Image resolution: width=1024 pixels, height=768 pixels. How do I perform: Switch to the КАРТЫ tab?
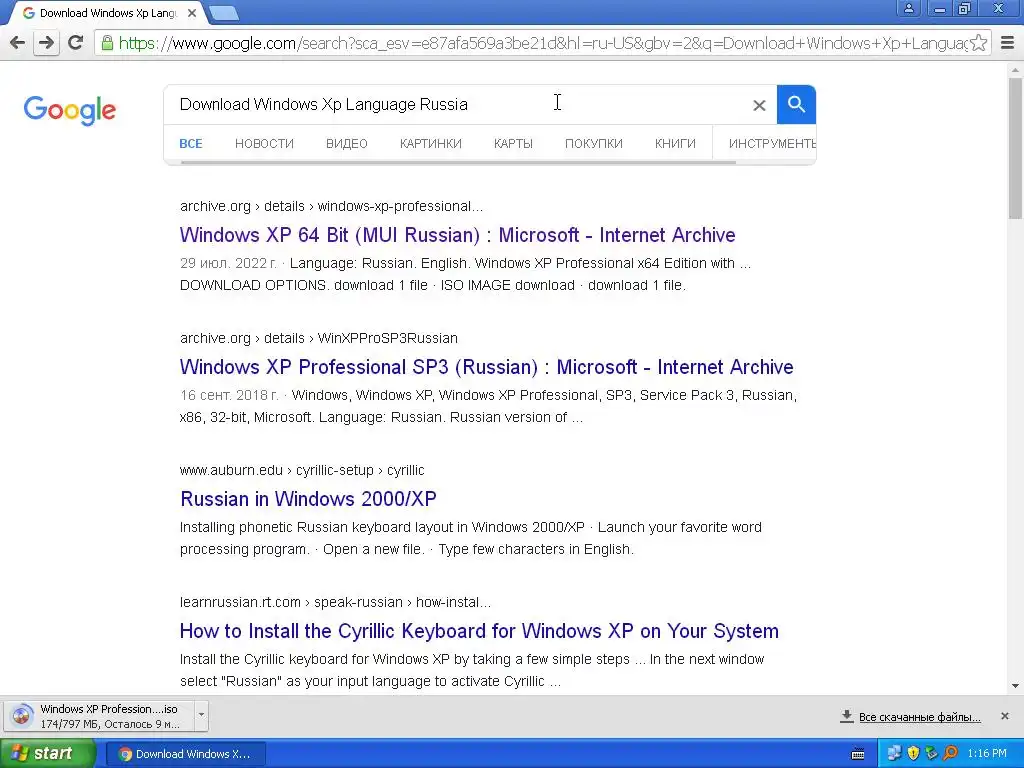tap(513, 144)
